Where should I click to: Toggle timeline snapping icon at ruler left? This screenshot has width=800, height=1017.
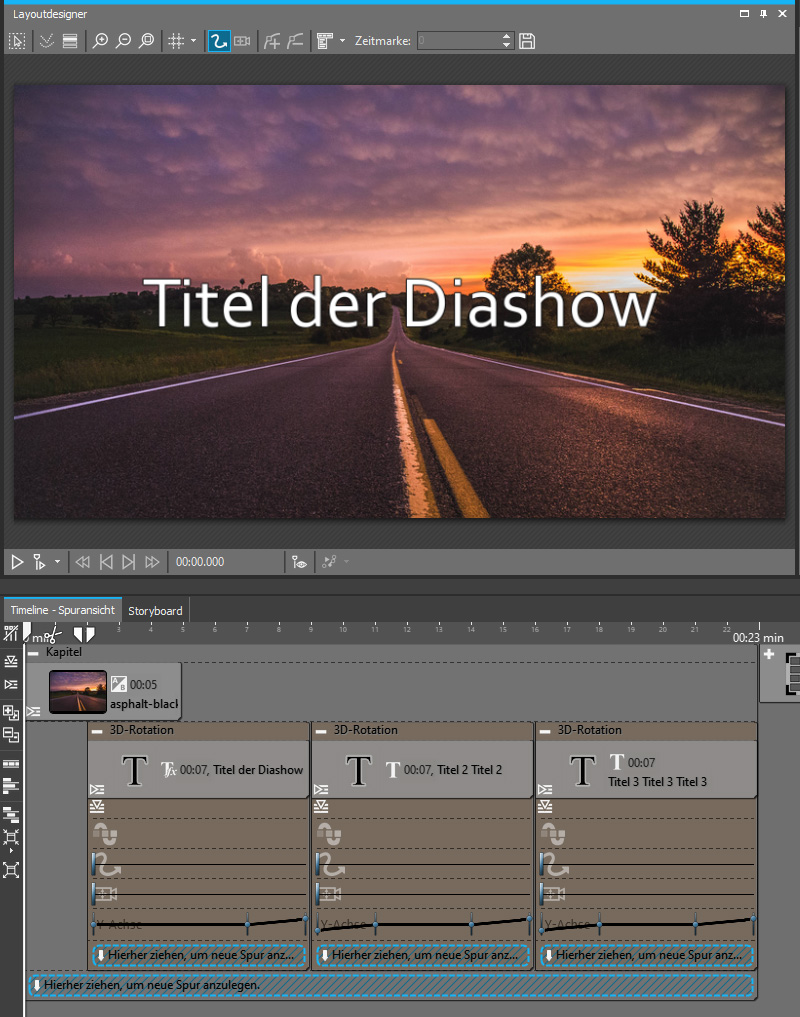click(11, 633)
